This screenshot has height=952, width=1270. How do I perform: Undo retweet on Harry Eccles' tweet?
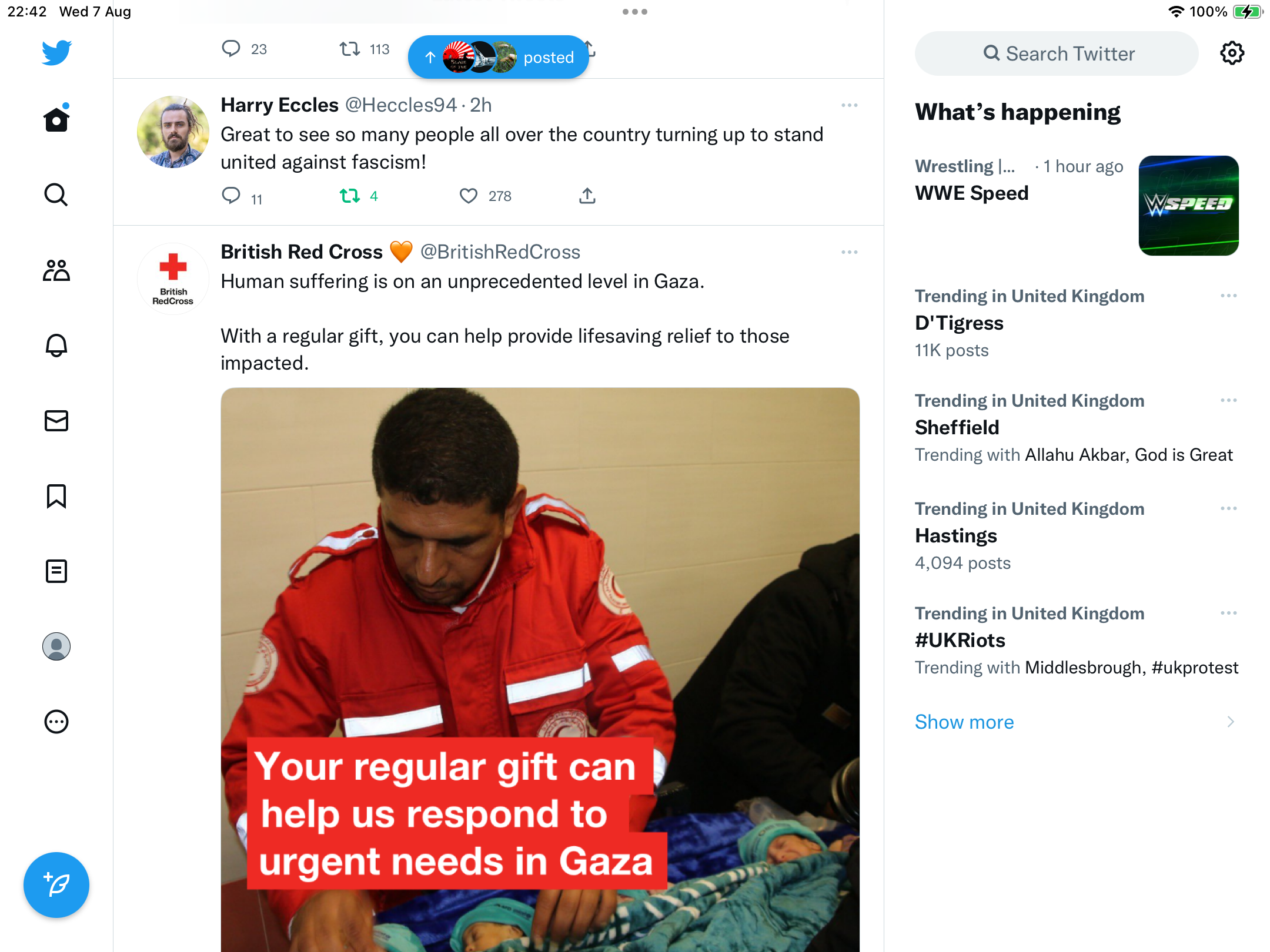tap(349, 196)
